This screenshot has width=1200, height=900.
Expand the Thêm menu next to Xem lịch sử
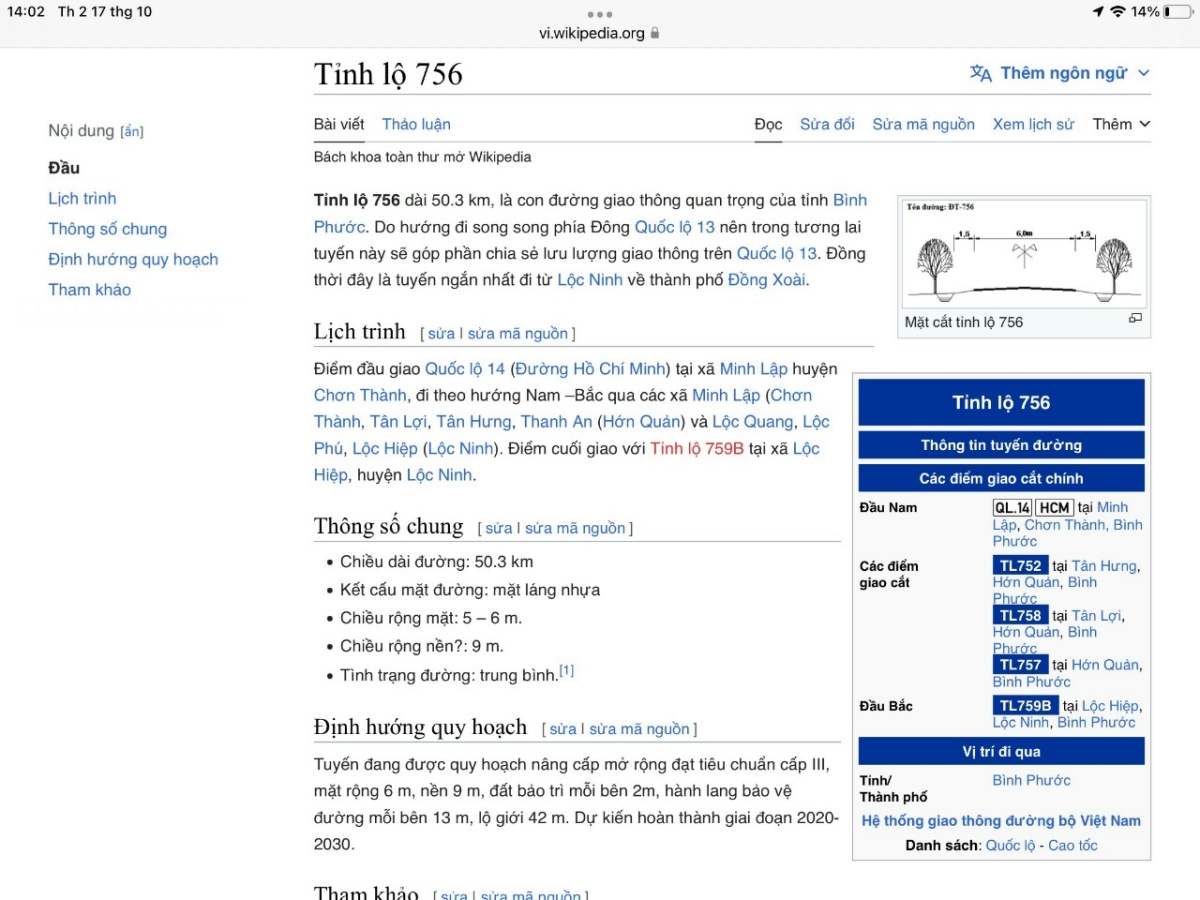(x=1121, y=124)
